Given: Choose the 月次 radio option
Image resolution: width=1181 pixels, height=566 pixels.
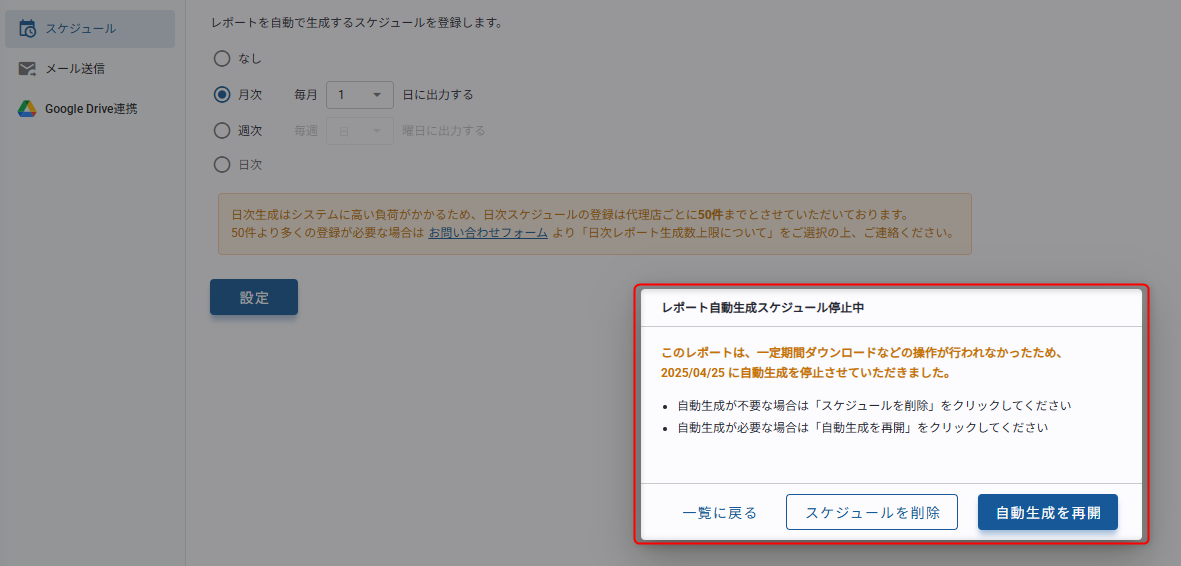Looking at the screenshot, I should tap(222, 94).
